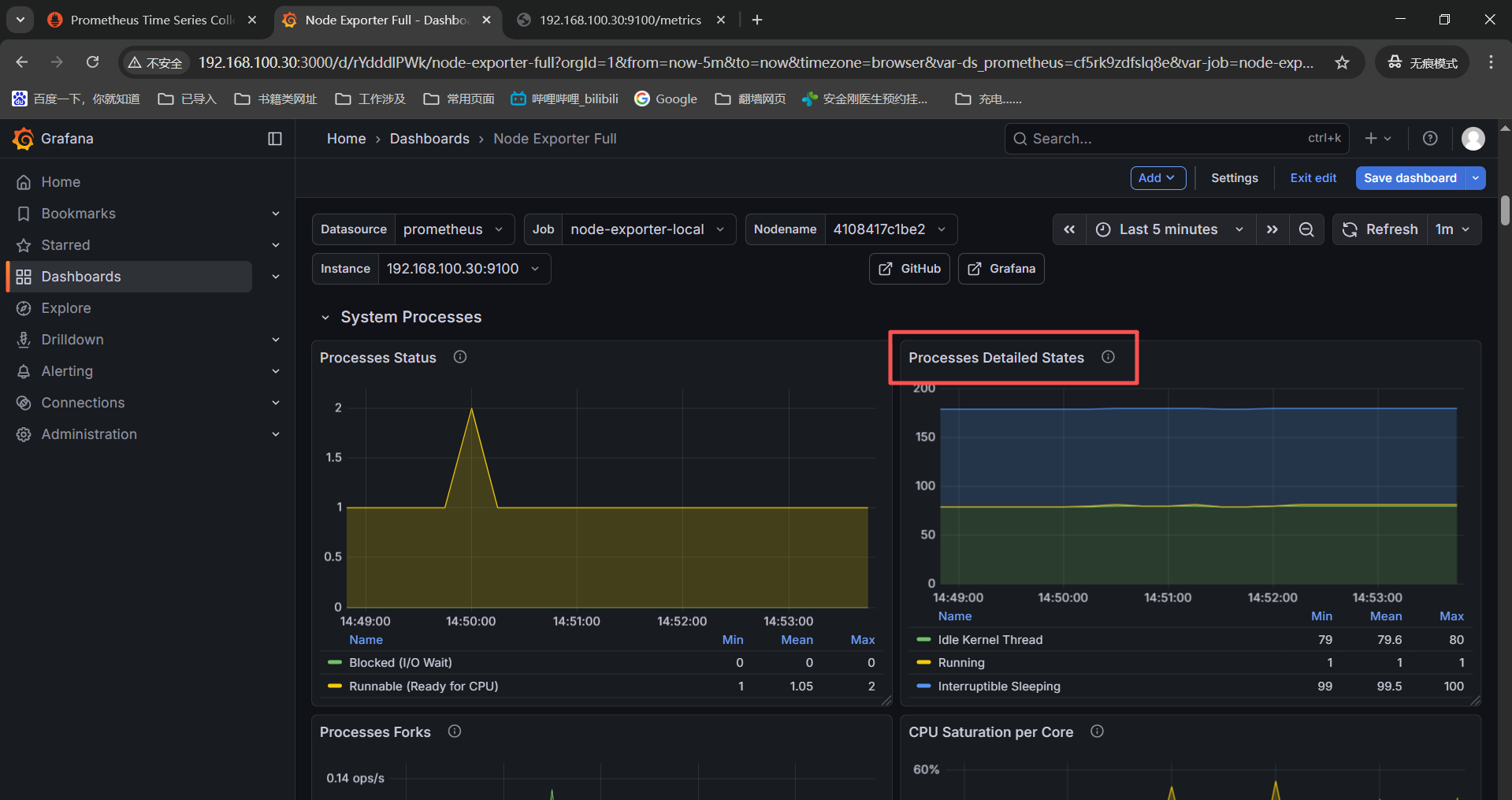Screen dimensions: 1512x800
Task: Open the Google bookmark in bookmarks bar
Action: (x=667, y=99)
